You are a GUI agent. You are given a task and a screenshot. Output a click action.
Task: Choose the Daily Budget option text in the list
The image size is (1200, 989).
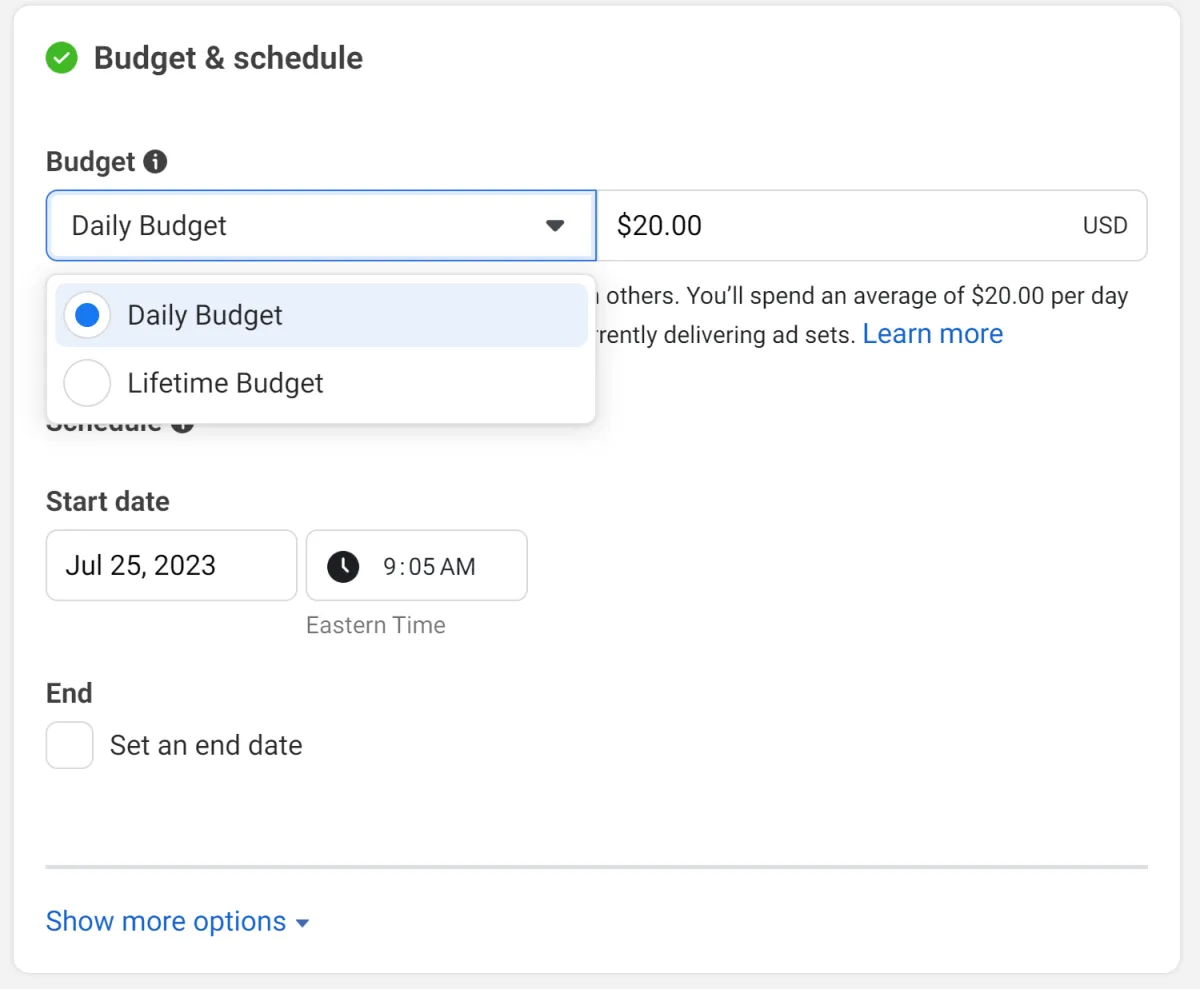point(205,315)
